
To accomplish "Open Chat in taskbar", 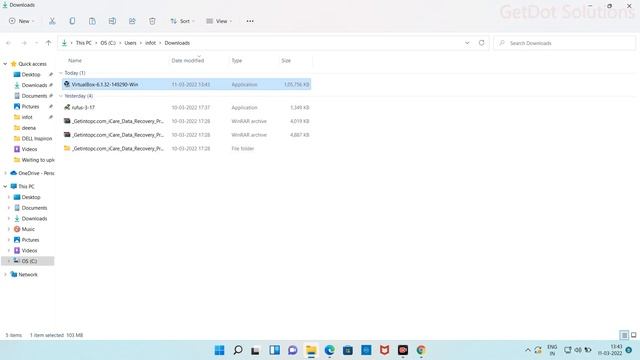I will pyautogui.click(x=293, y=350).
